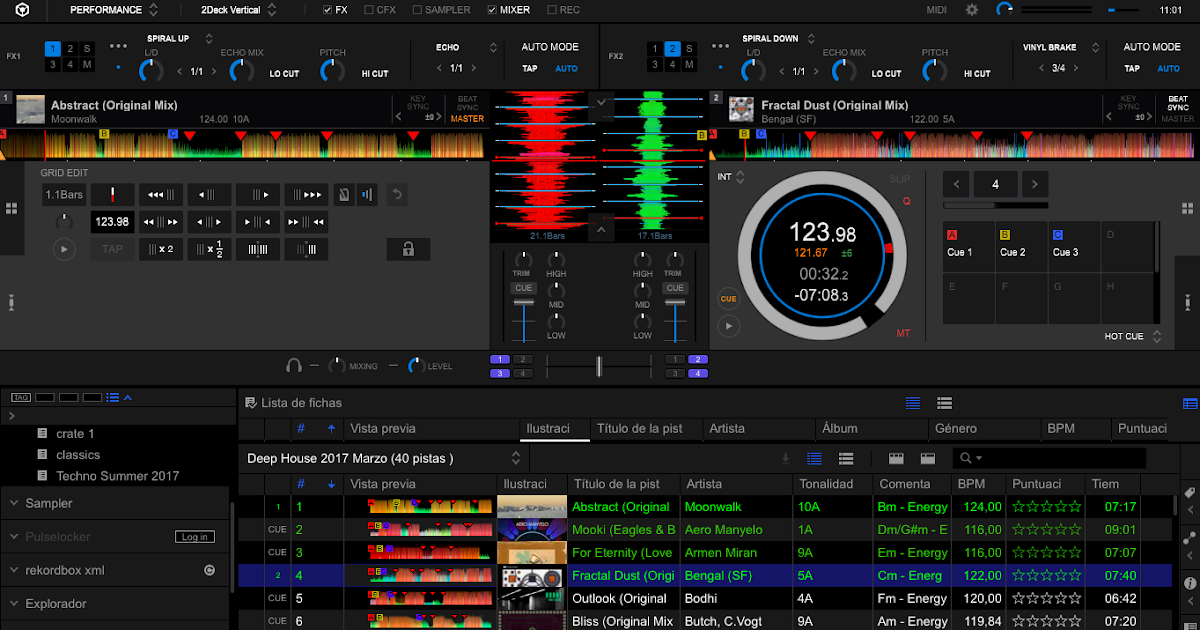This screenshot has height=630, width=1200.
Task: Lock the beat grid with padlock button
Action: tap(409, 249)
